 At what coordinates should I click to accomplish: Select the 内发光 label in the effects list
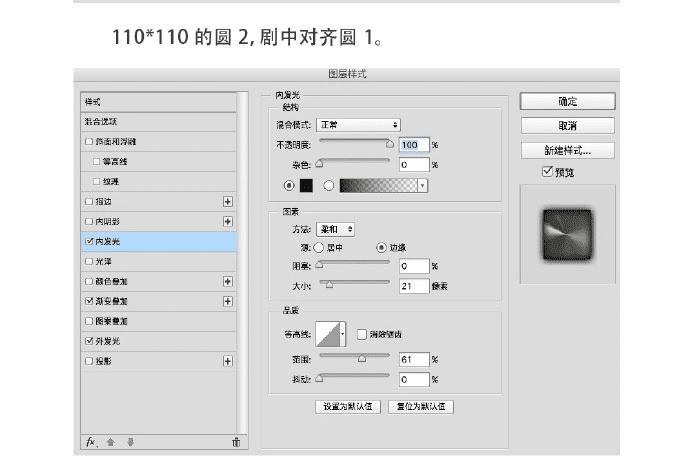(108, 242)
